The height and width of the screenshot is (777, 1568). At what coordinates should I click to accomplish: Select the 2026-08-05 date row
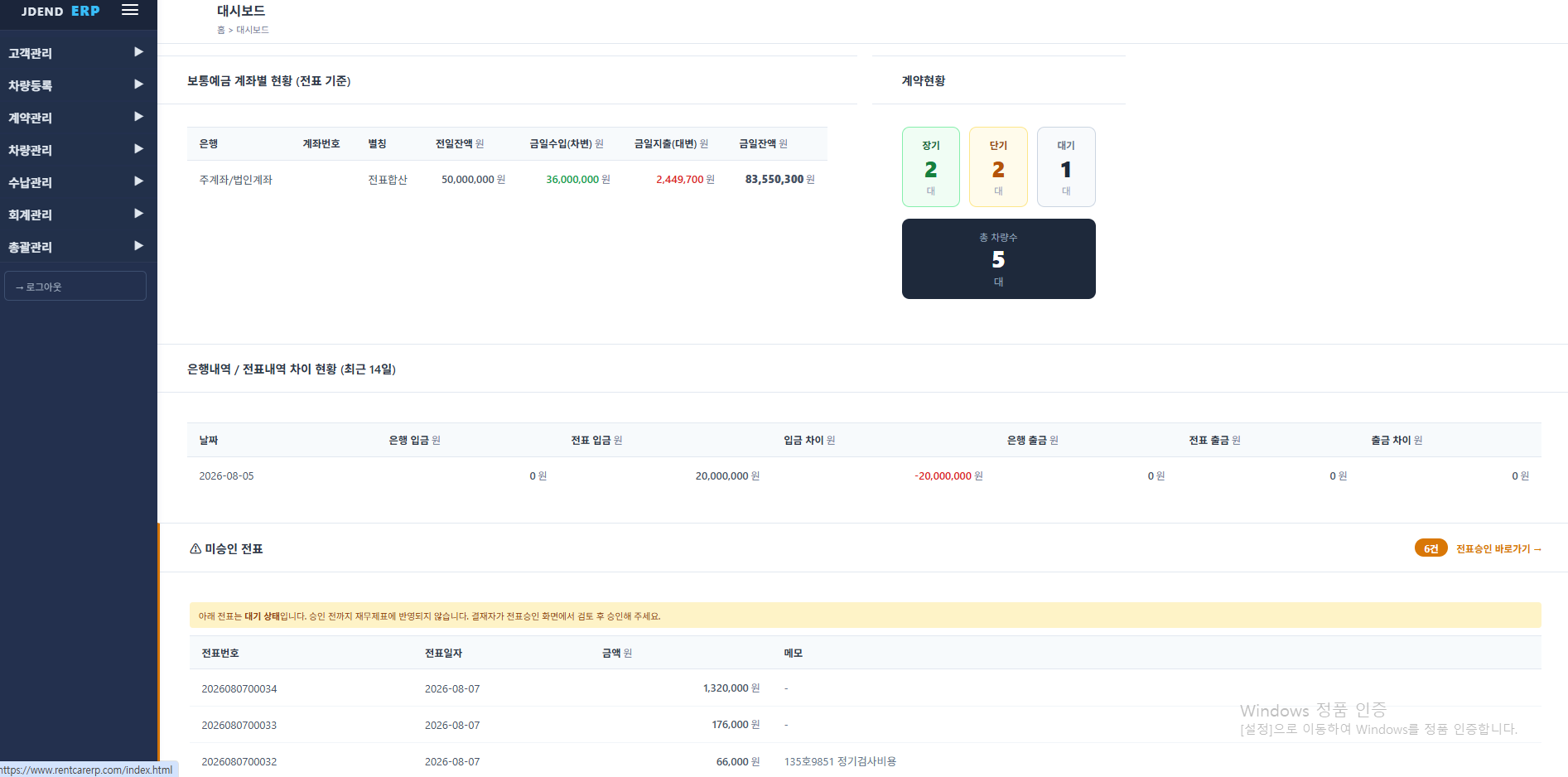864,475
